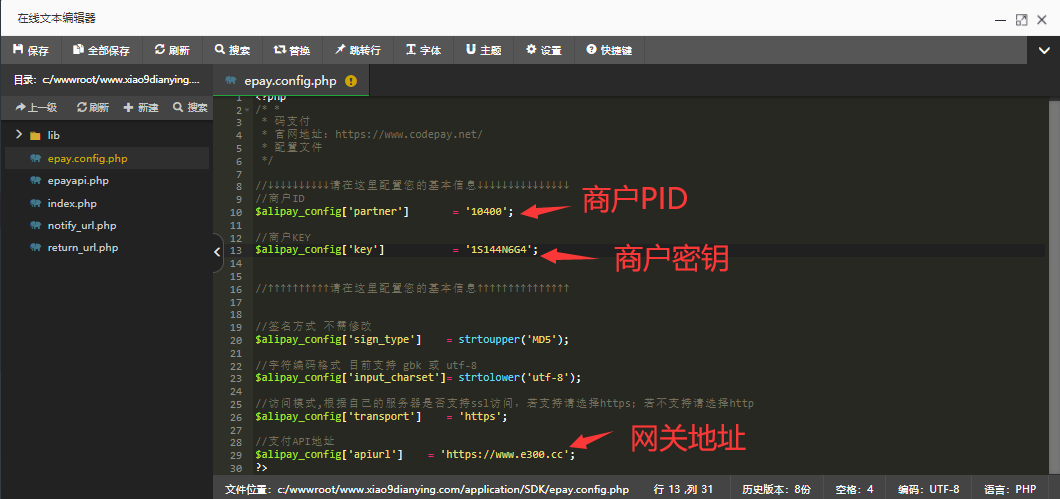Screen dimensions: 1060x499
Task: Fold code block at line 2
Action: [x=247, y=109]
